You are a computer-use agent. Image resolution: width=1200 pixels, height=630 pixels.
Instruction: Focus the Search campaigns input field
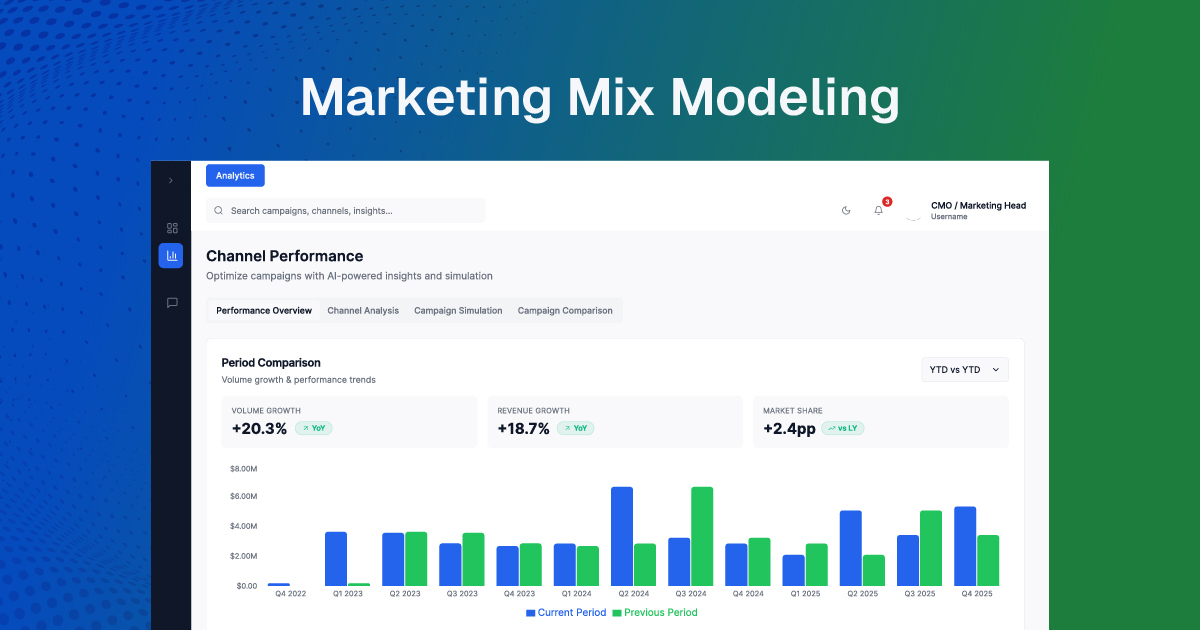point(350,211)
